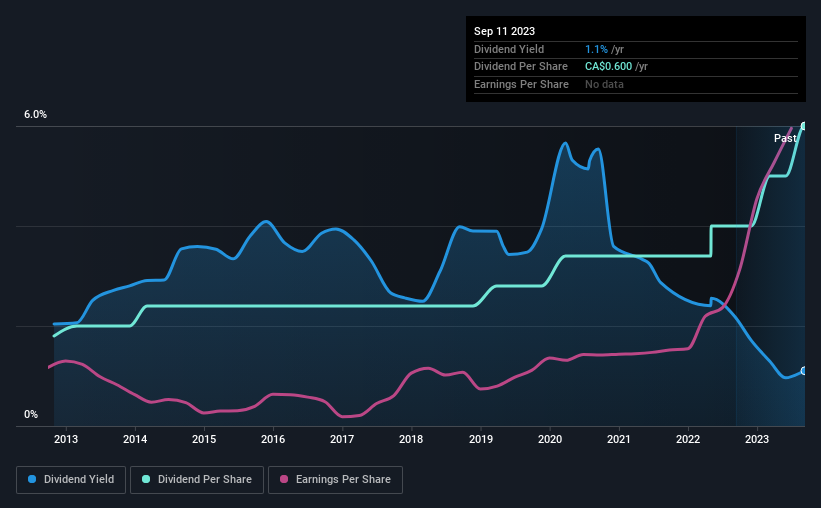The image size is (821, 508).
Task: Click the 1.1% dividend yield value
Action: [x=596, y=49]
